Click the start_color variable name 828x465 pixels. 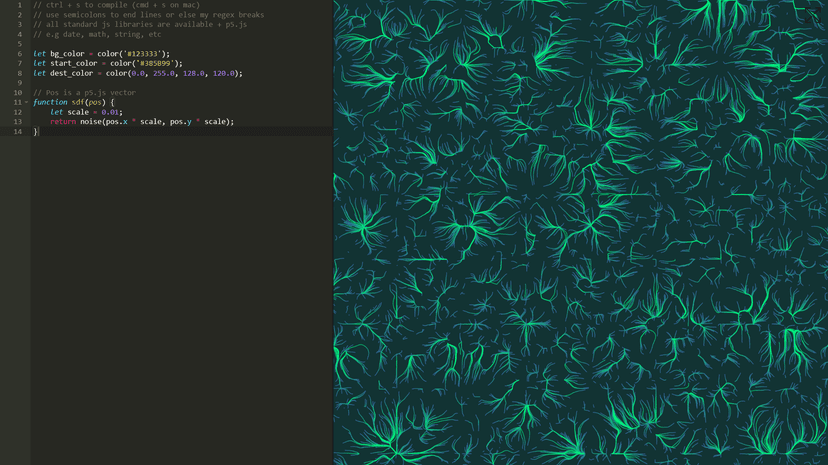click(x=73, y=64)
